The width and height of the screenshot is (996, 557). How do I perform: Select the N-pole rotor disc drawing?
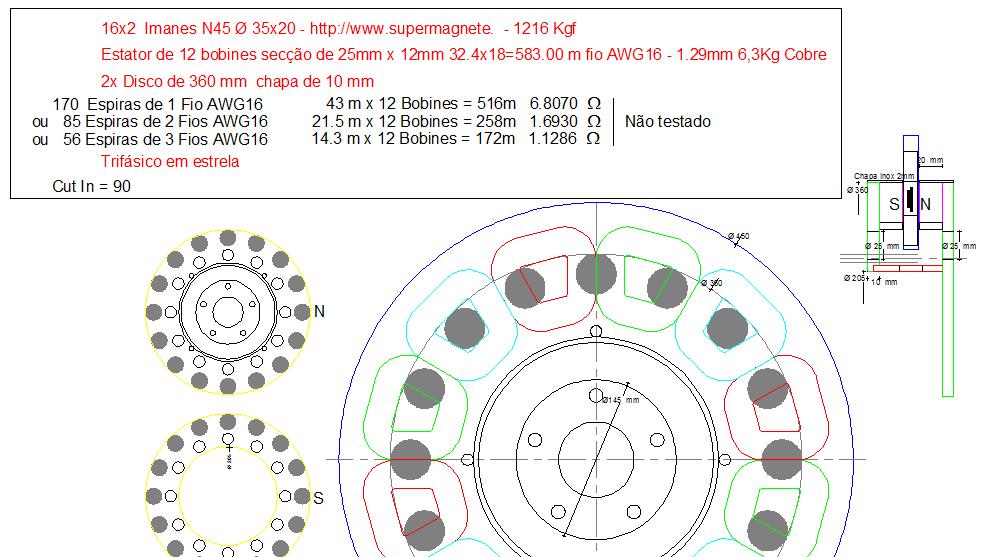coord(228,312)
